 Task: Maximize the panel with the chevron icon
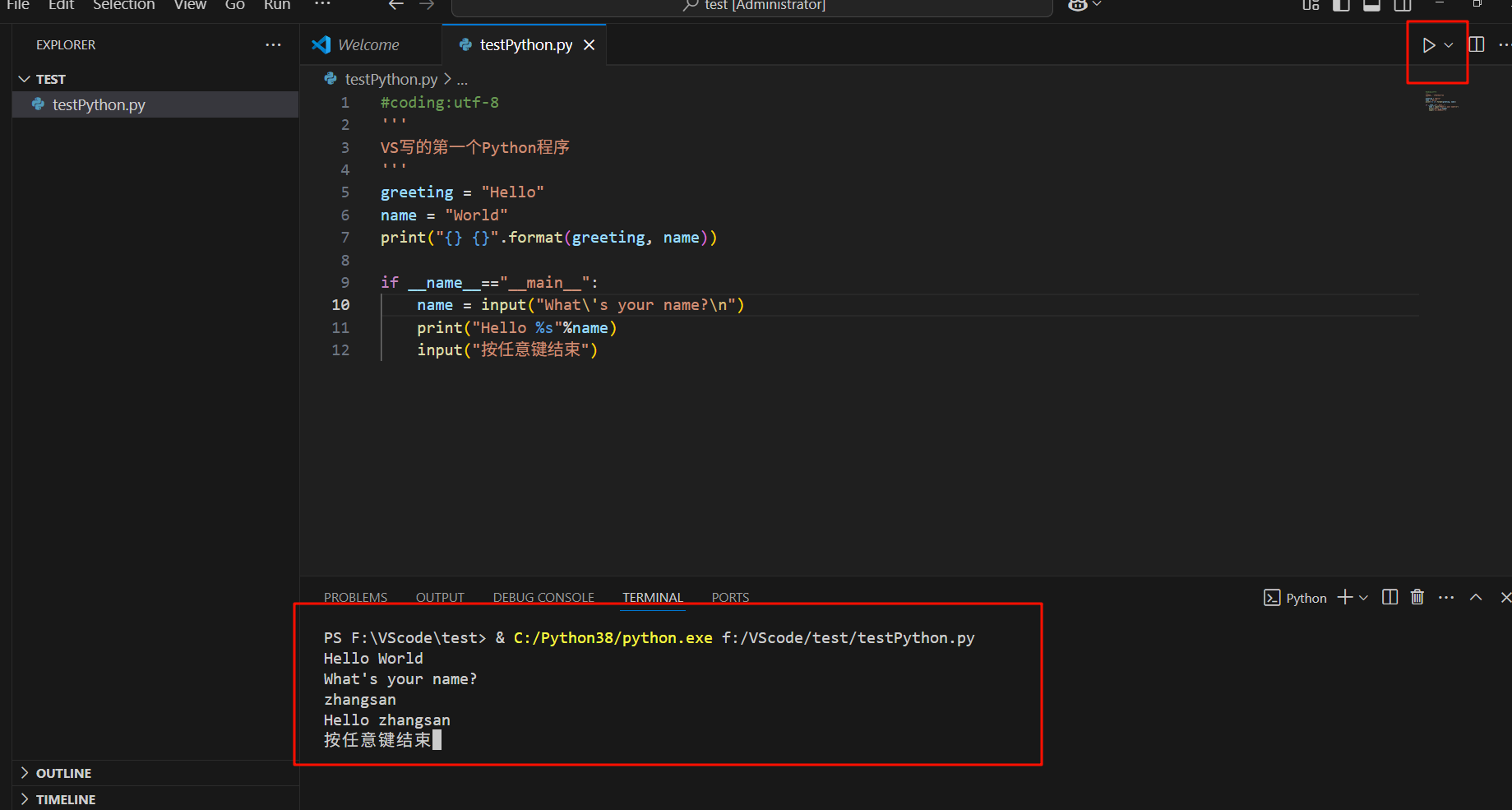point(1476,597)
